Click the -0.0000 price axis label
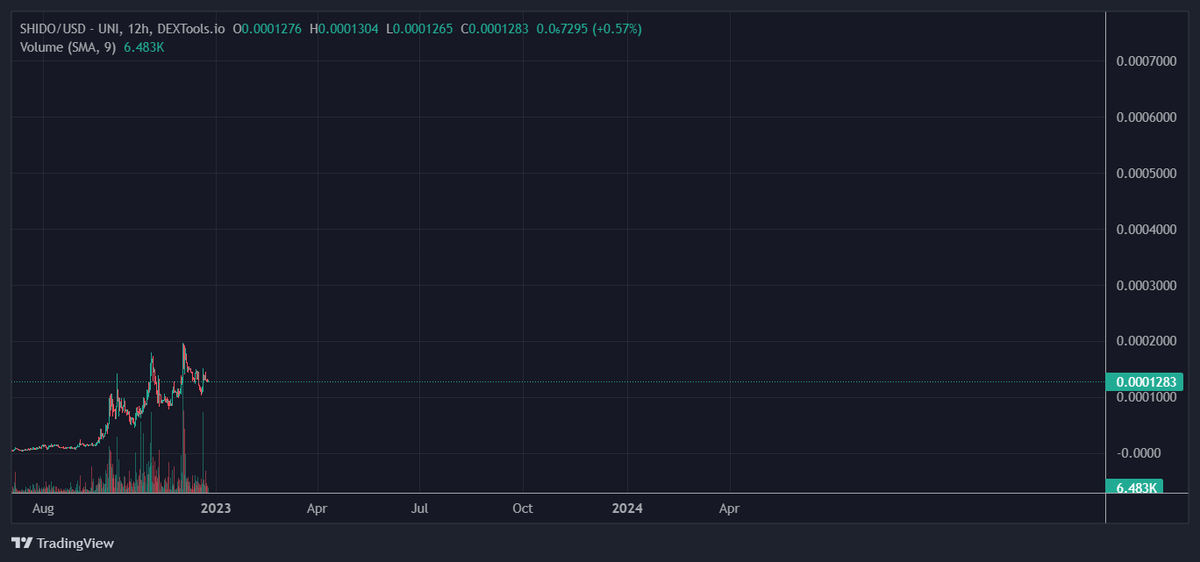 (1140, 453)
